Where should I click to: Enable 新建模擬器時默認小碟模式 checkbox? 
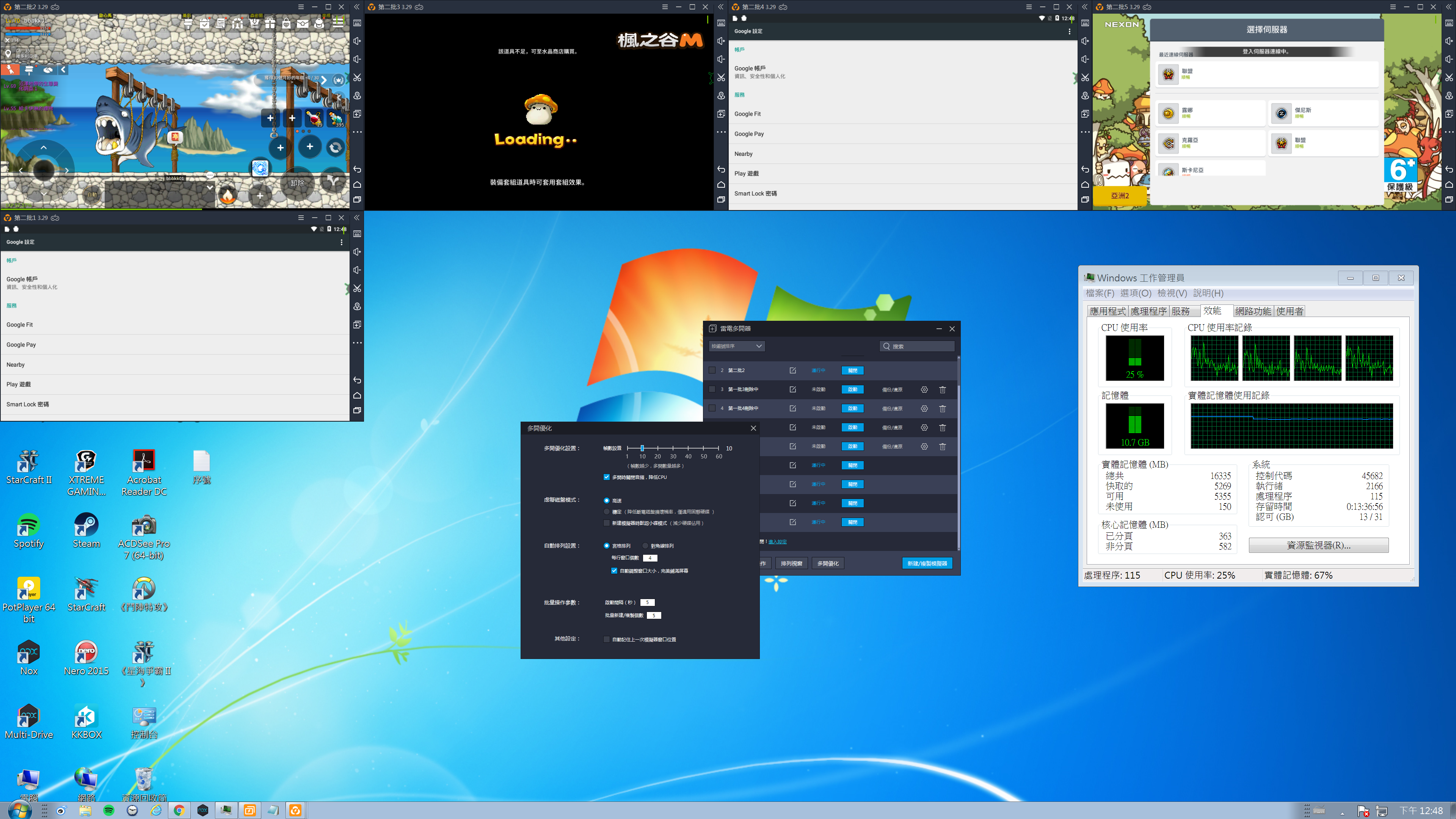pos(607,523)
